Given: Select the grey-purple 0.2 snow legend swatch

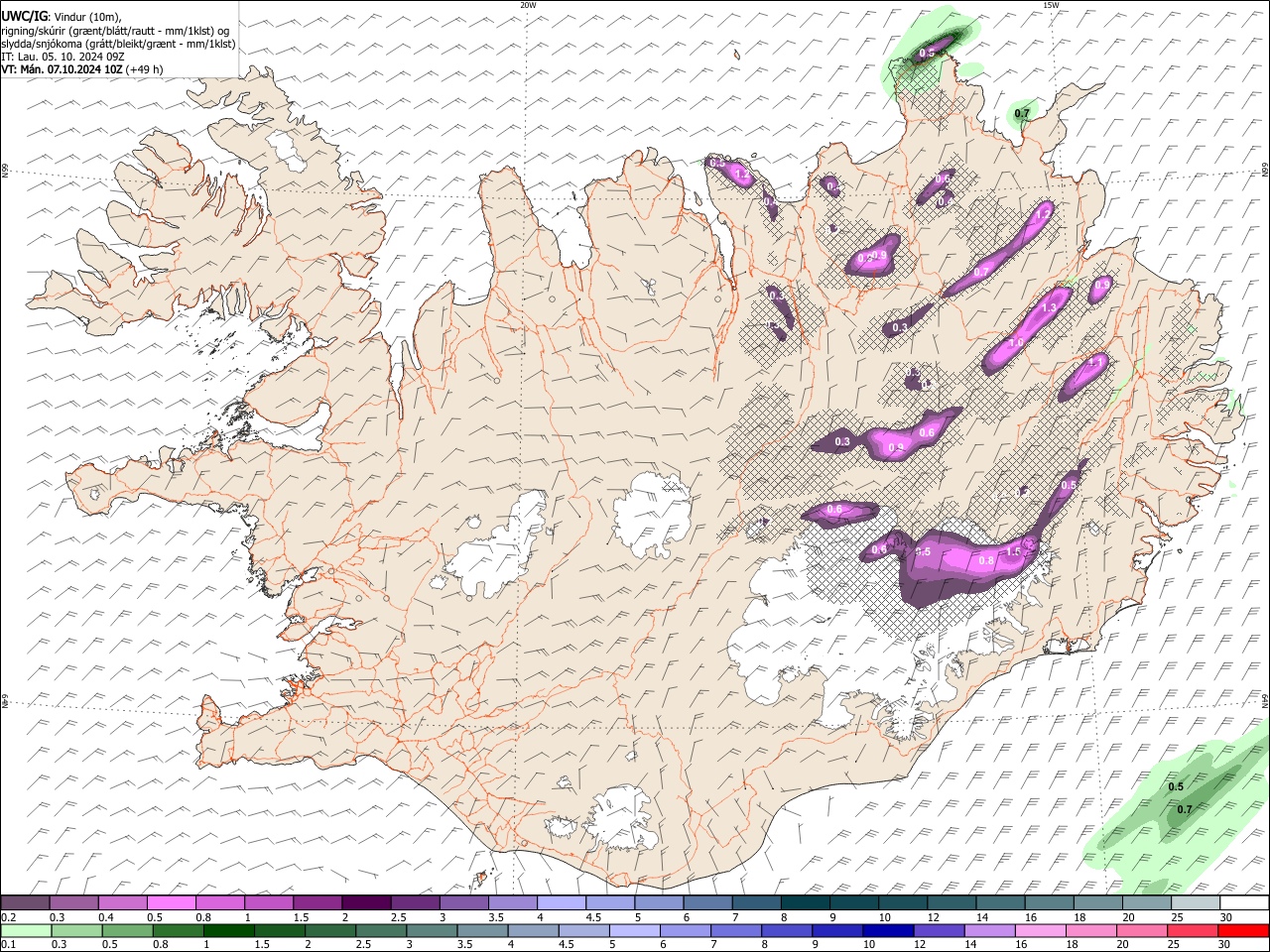Looking at the screenshot, I should click(x=25, y=903).
